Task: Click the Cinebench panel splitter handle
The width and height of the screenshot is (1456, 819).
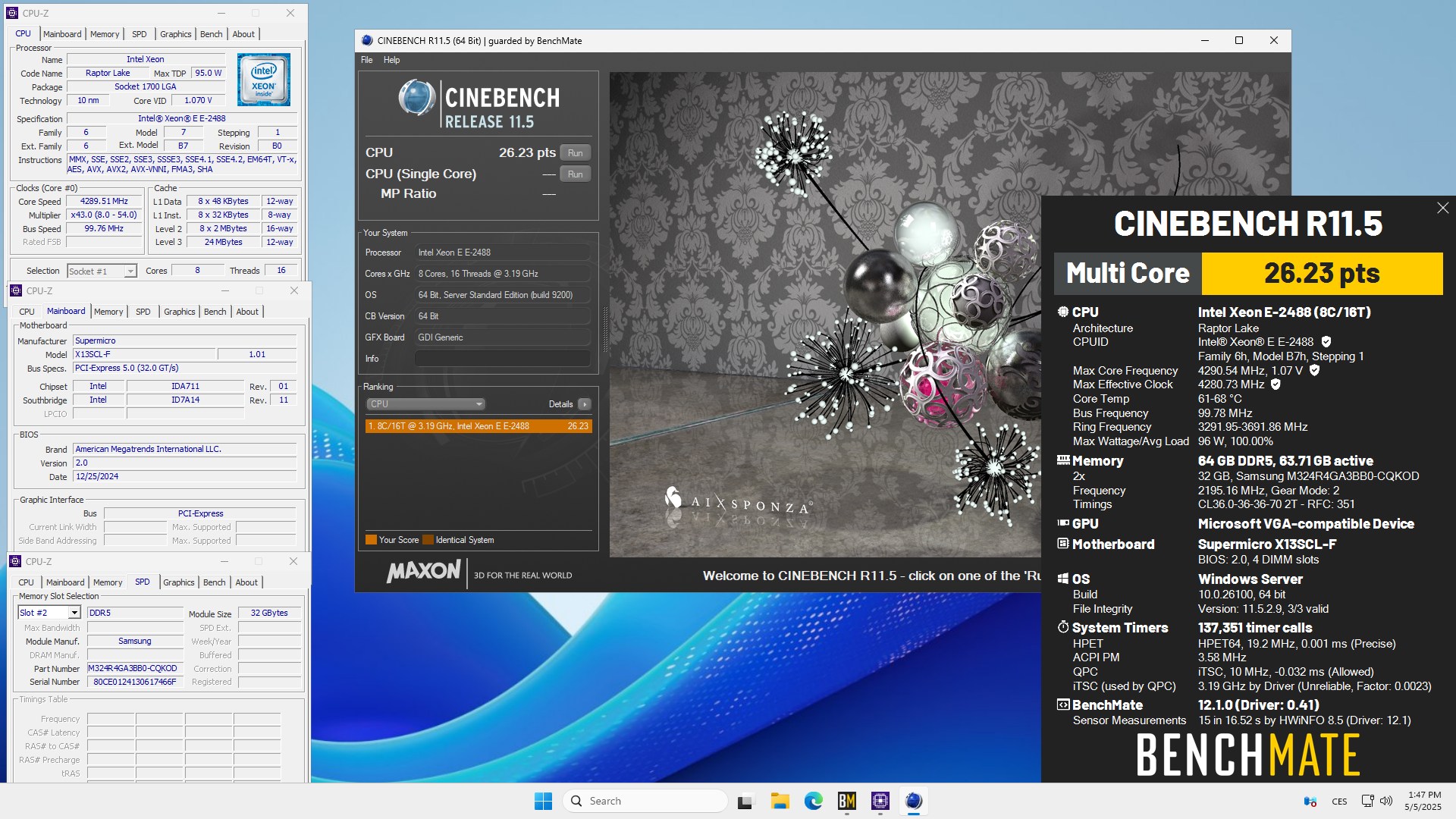Action: (604, 330)
